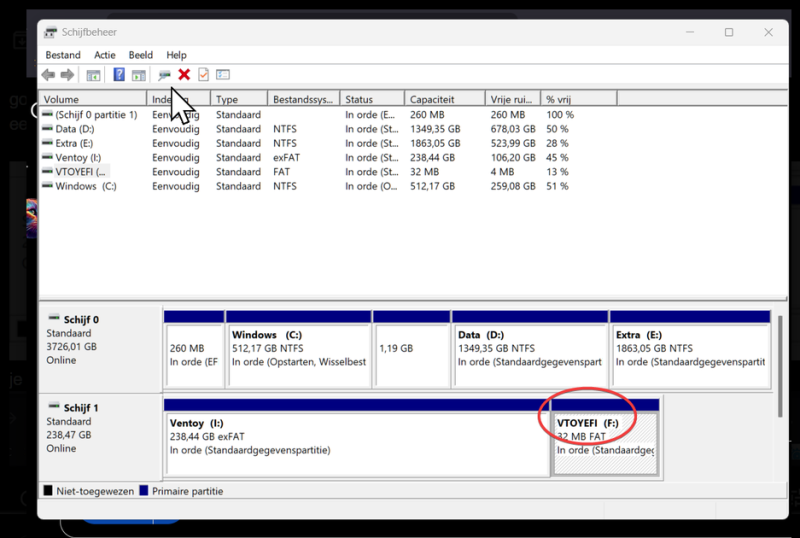Click the Forward arrow toolbar icon
Image resolution: width=800 pixels, height=538 pixels.
[x=67, y=75]
